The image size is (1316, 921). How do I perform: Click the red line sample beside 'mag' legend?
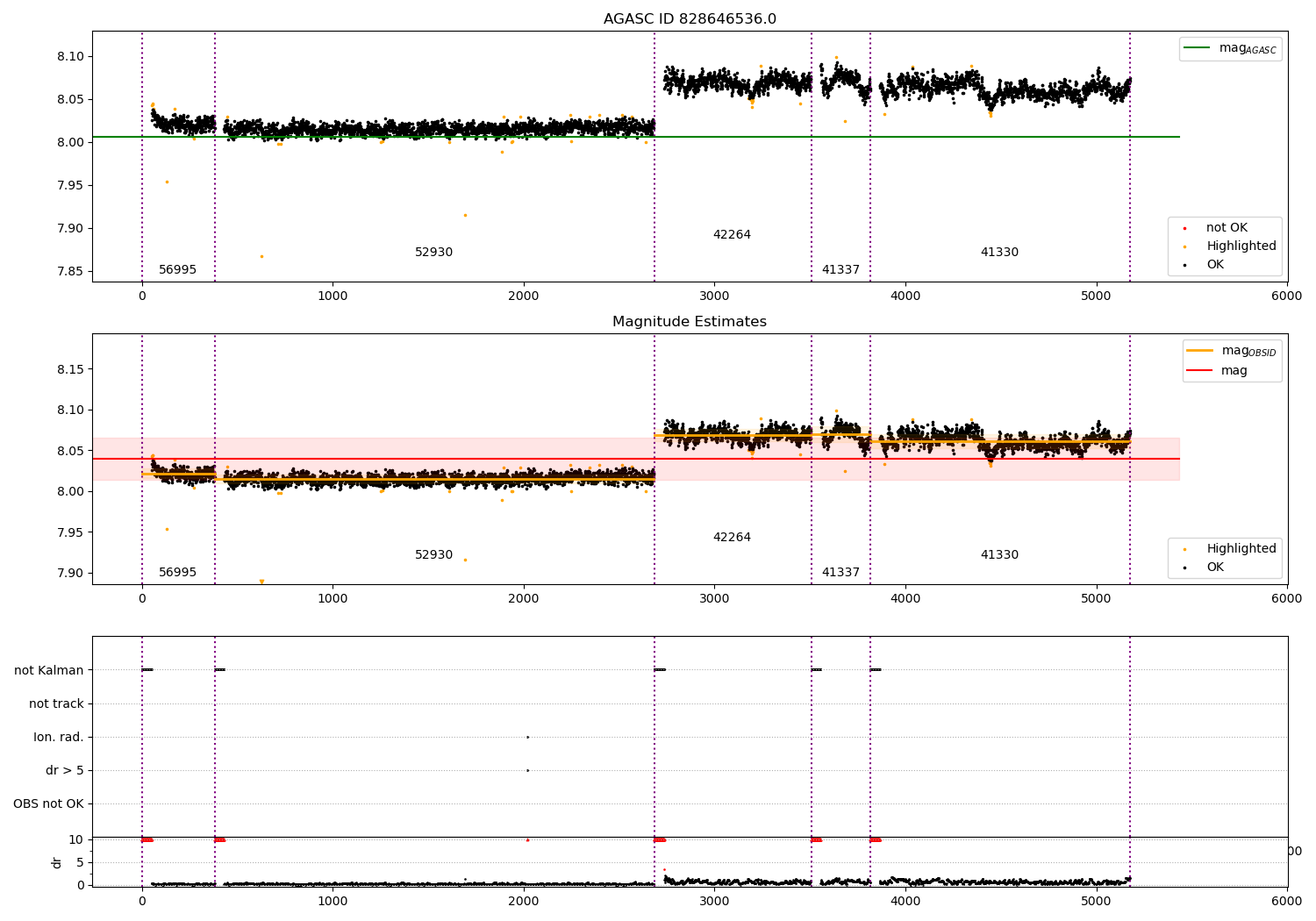(1200, 371)
